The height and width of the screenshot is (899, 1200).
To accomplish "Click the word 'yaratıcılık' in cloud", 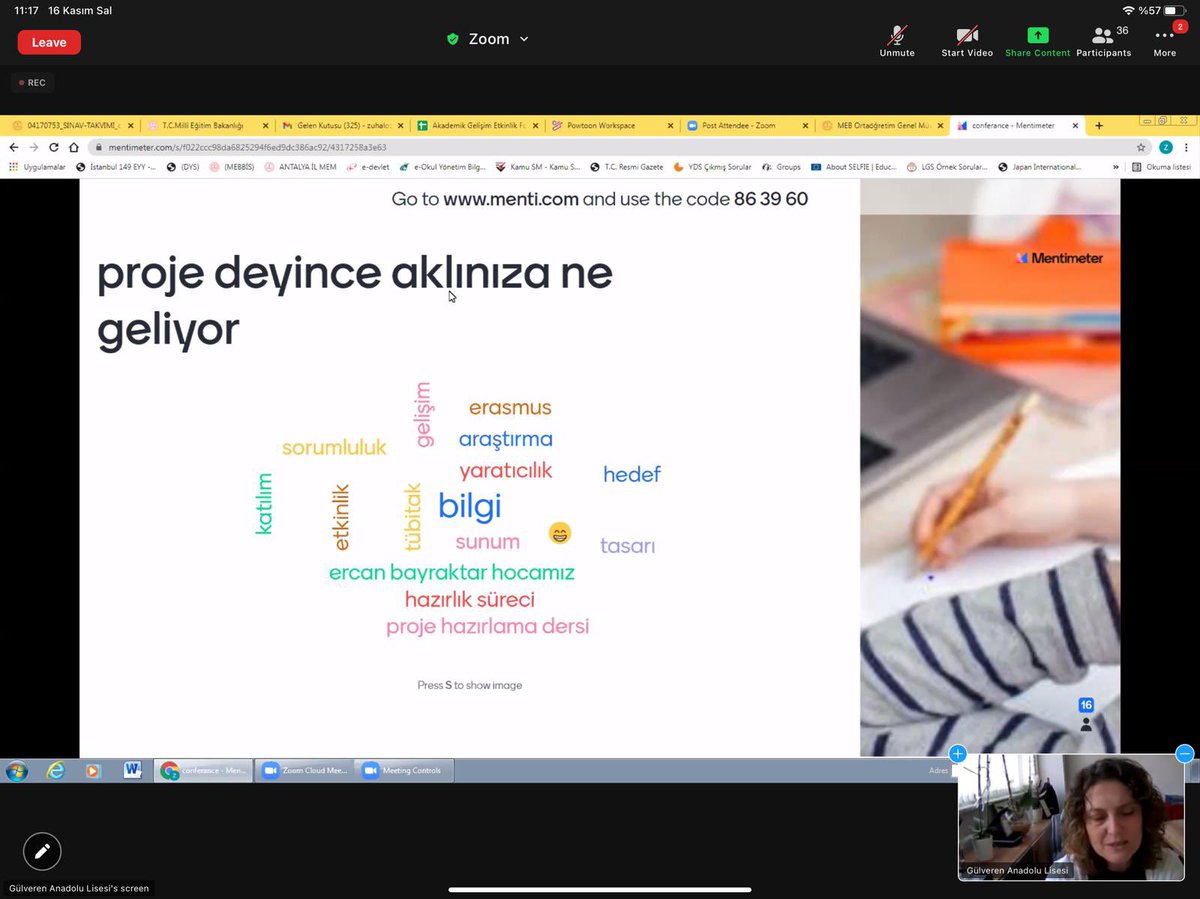I will 505,471.
